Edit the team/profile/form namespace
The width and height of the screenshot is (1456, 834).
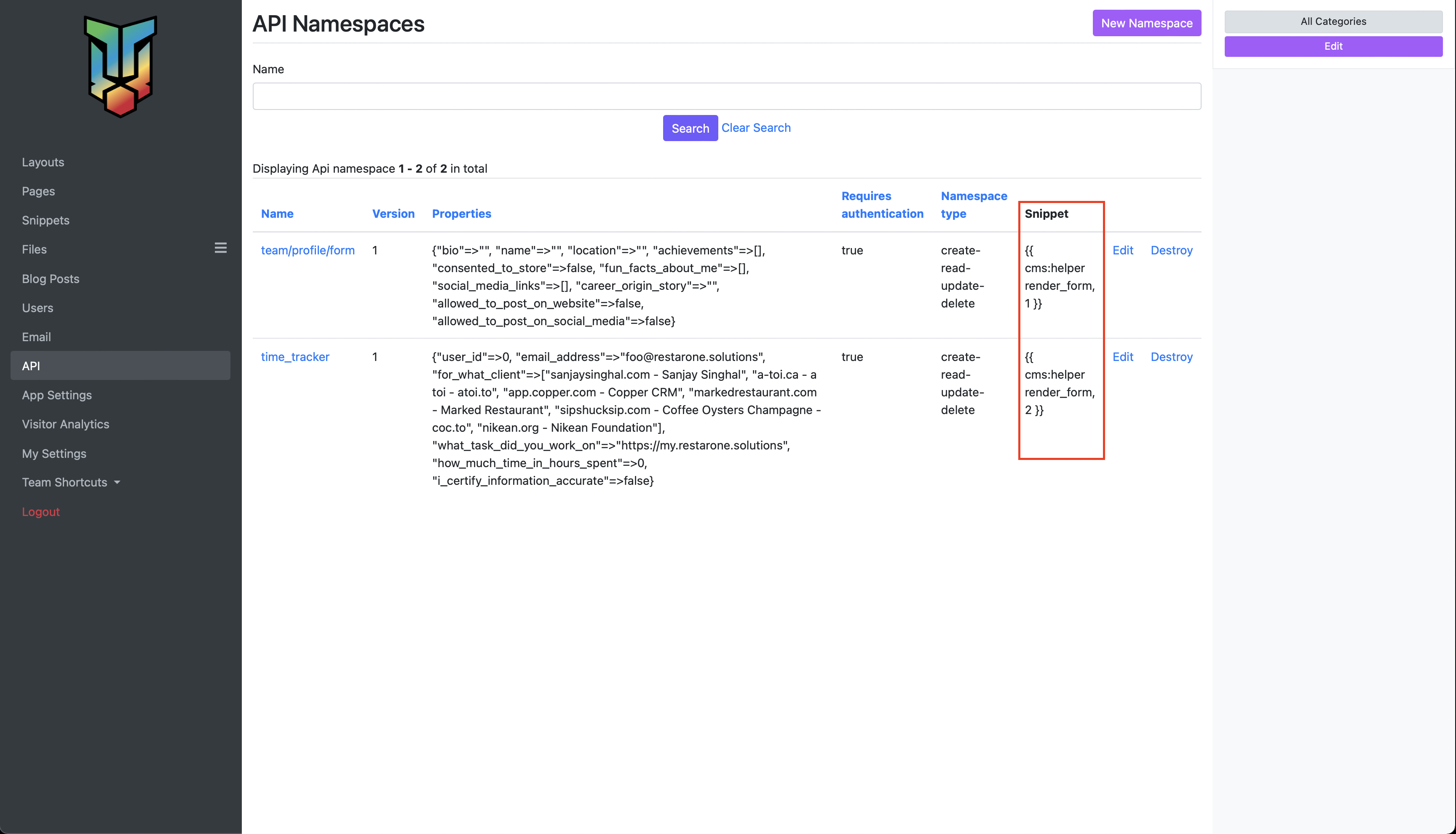[1122, 250]
